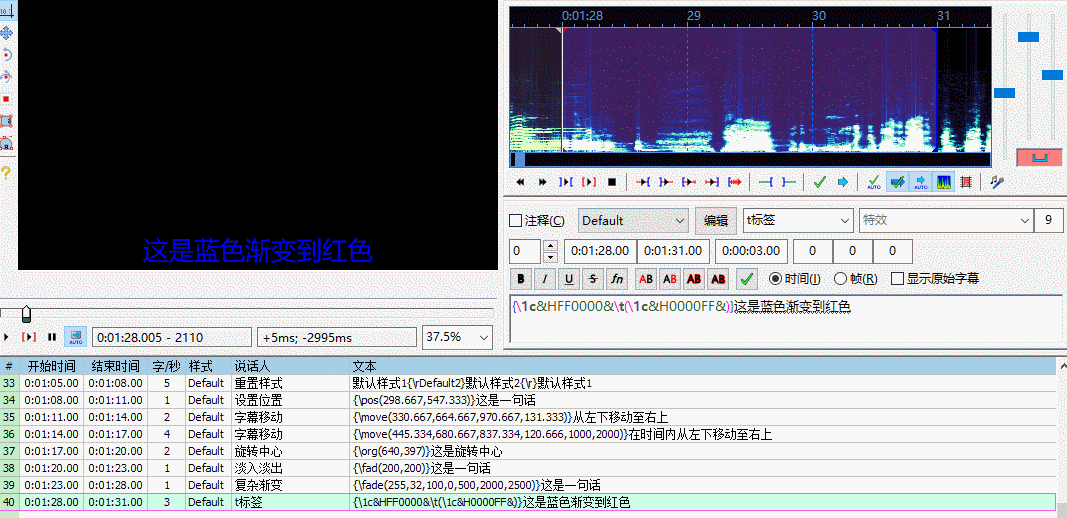Play current line on video red bracket
The image size is (1067, 518).
click(29, 337)
